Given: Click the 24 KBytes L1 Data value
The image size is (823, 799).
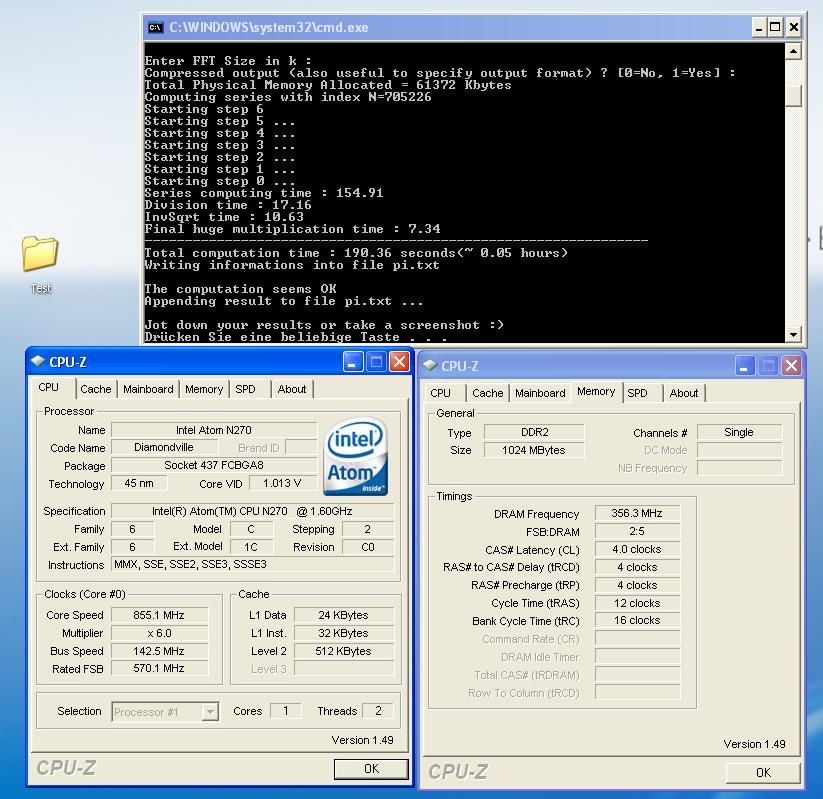Looking at the screenshot, I should (344, 615).
